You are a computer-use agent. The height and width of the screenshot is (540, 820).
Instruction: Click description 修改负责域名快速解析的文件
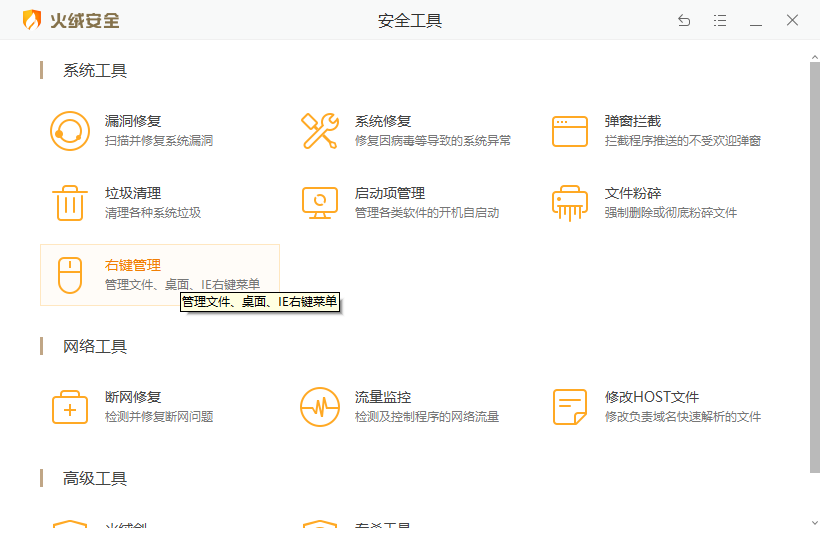(682, 417)
